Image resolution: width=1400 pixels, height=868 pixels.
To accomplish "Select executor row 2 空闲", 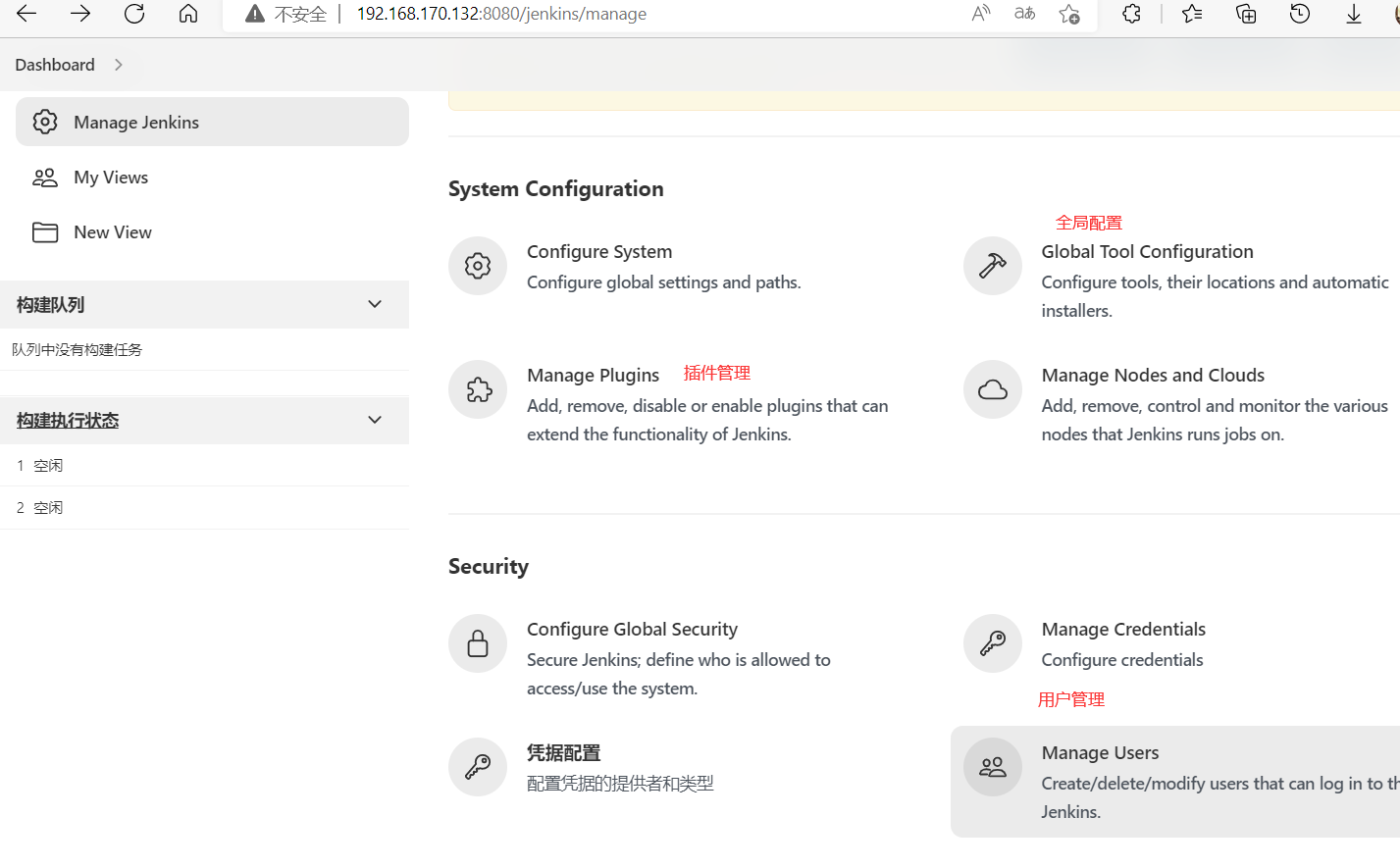I will click(204, 507).
